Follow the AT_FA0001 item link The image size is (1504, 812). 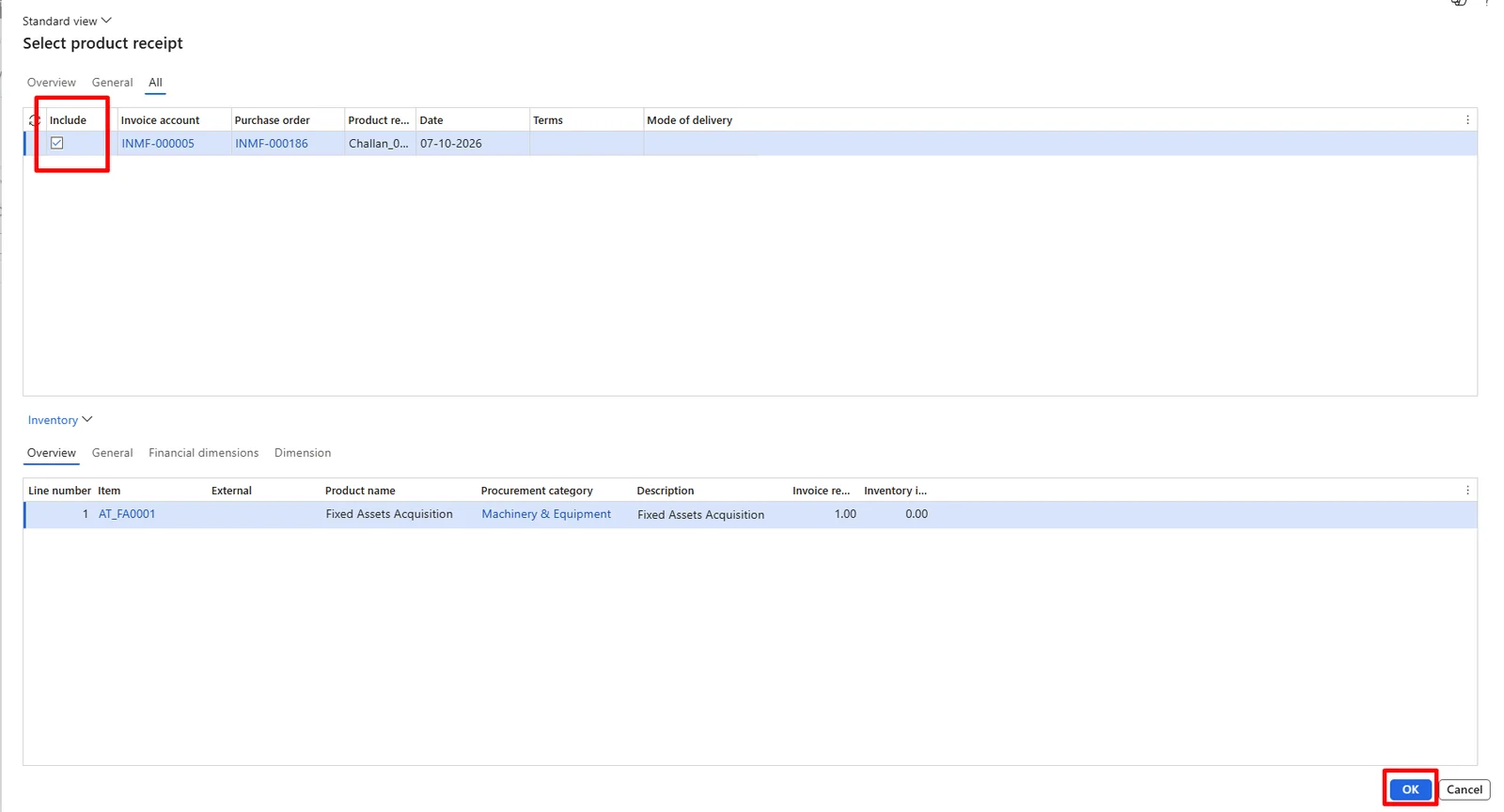[127, 514]
